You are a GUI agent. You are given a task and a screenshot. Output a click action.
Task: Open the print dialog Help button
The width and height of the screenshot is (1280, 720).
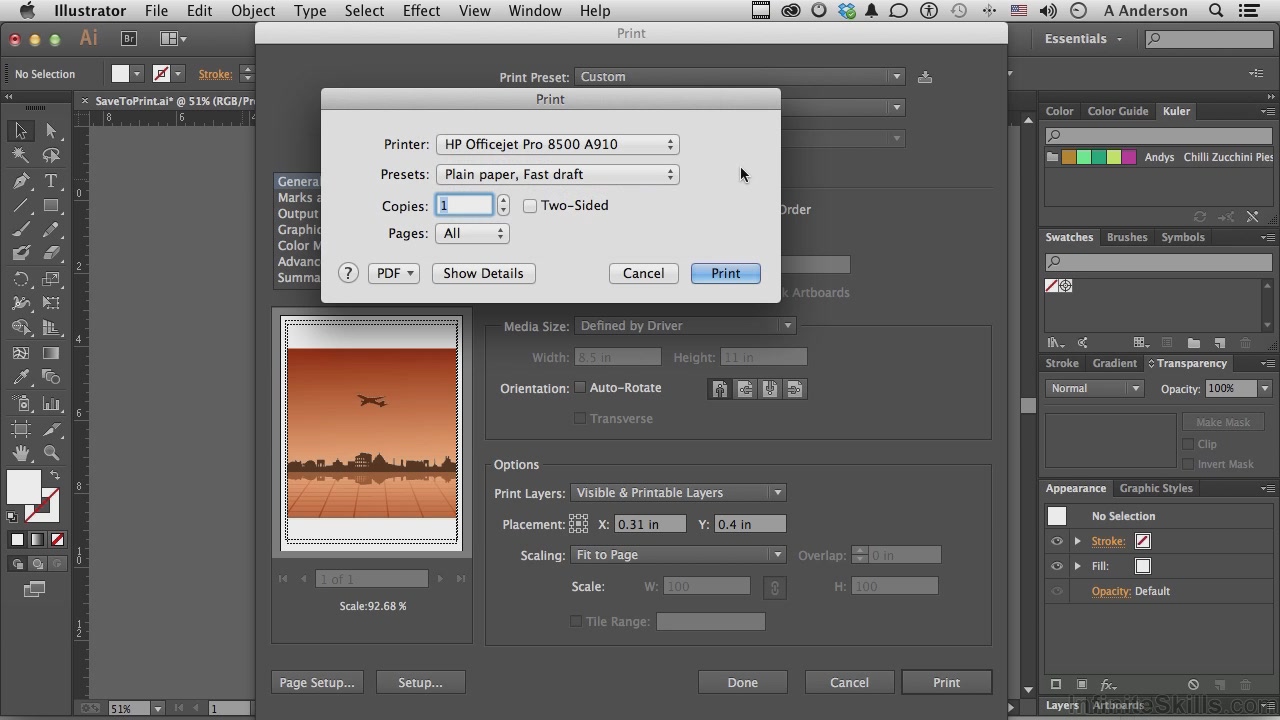[x=348, y=273]
